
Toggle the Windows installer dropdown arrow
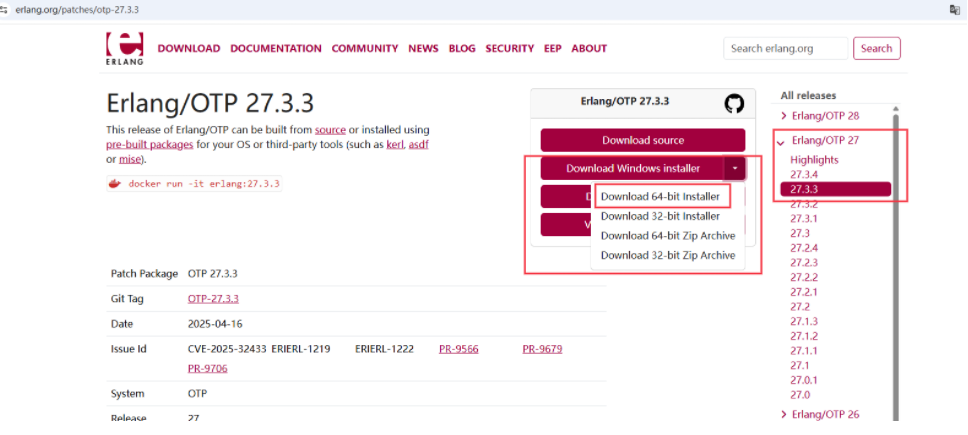735,168
